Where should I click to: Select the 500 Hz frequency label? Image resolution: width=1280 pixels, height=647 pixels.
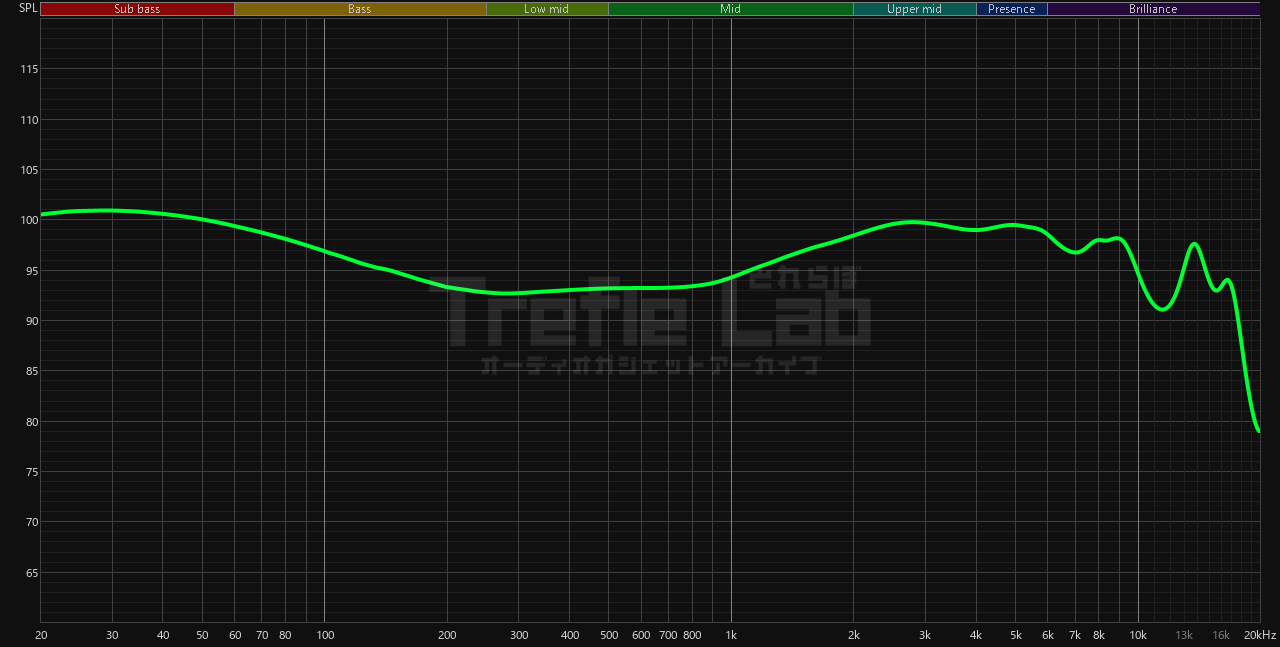point(609,635)
